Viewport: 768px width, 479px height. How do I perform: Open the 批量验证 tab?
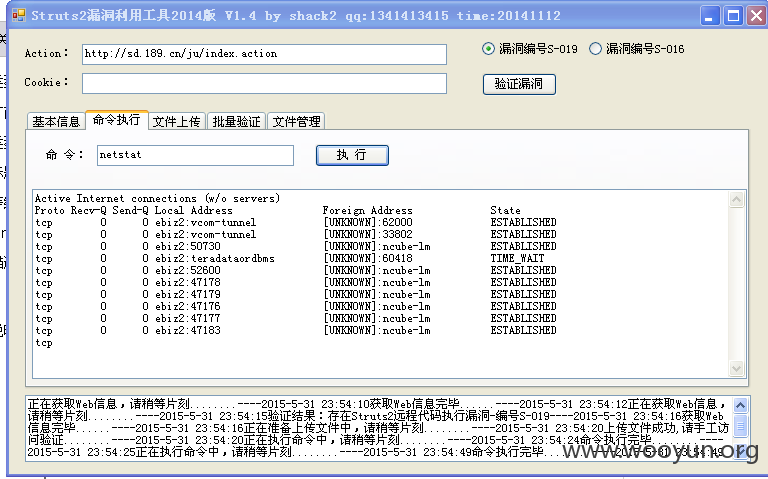(237, 121)
